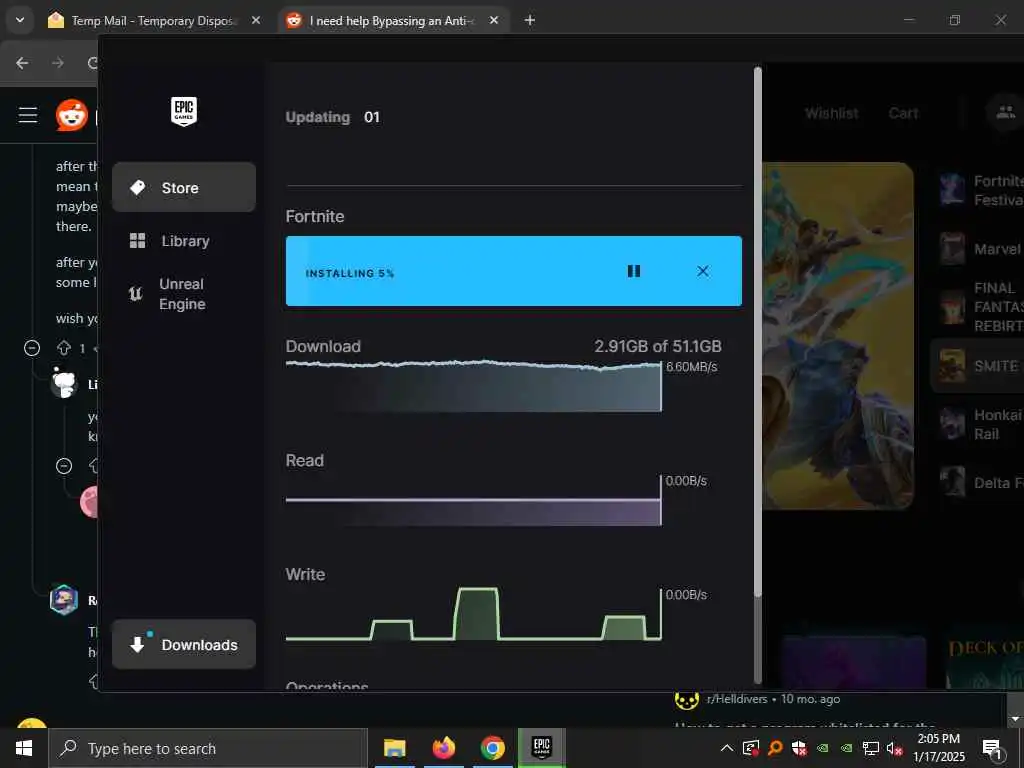Viewport: 1024px width, 768px height.
Task: Click the Download speed graph
Action: 473,385
